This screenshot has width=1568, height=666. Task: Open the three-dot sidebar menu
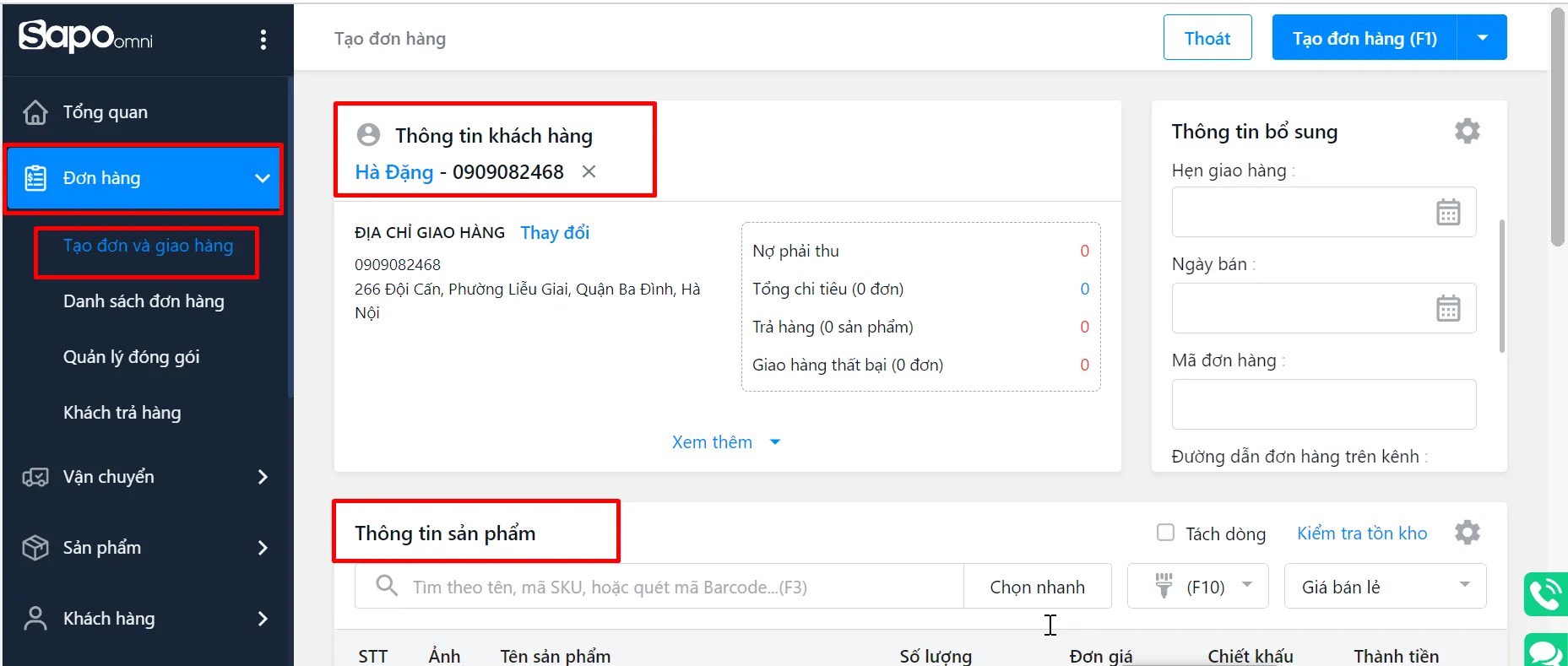pos(263,40)
